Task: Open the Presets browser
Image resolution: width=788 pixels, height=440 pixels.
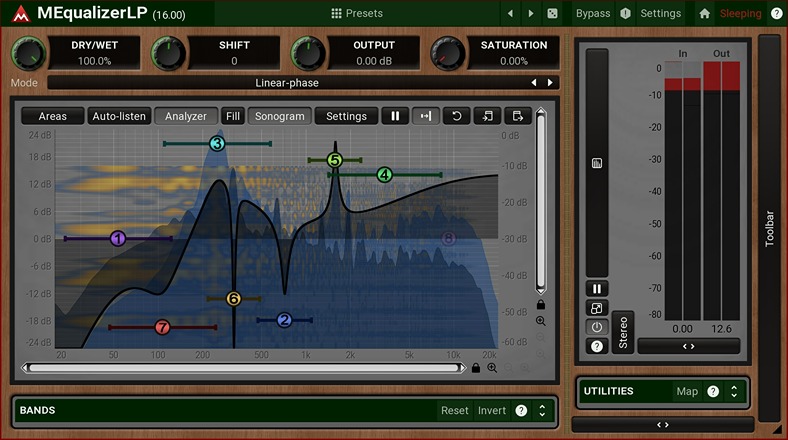Action: 357,14
